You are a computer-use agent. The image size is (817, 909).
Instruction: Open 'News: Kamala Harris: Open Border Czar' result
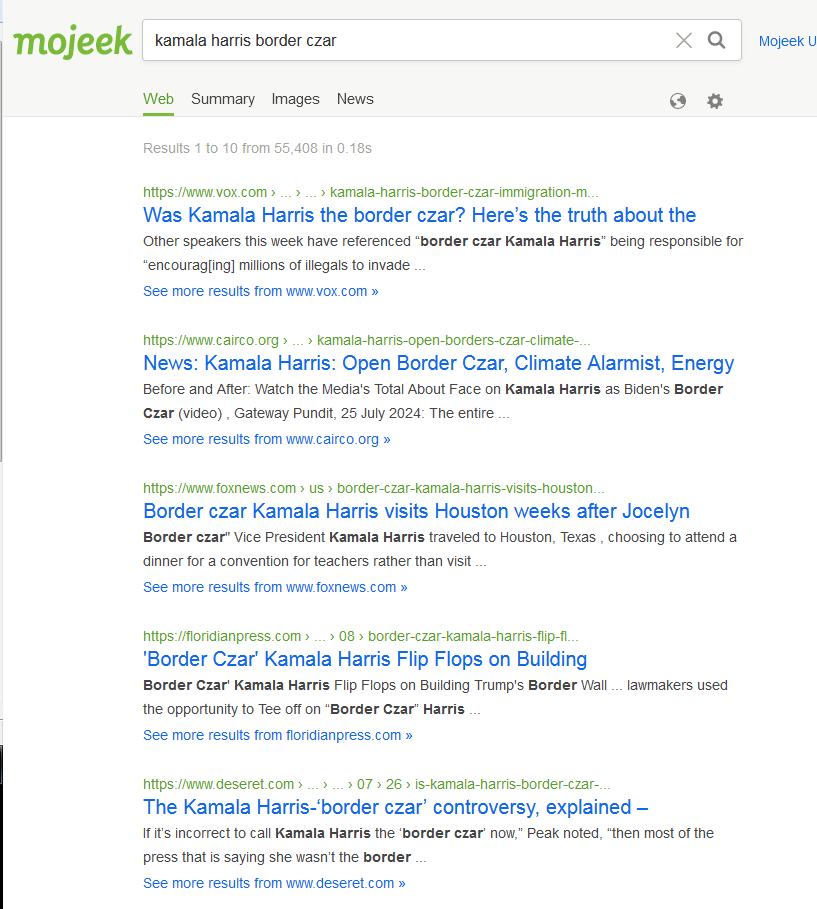point(438,363)
